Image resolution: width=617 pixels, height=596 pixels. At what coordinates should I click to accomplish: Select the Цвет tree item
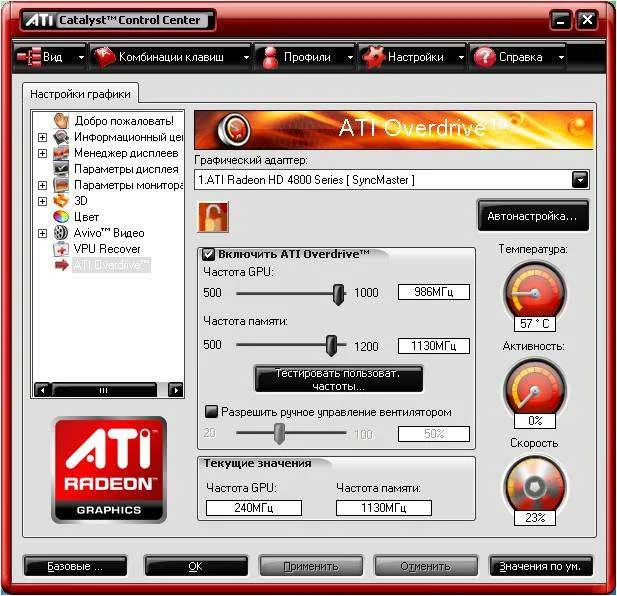click(87, 217)
